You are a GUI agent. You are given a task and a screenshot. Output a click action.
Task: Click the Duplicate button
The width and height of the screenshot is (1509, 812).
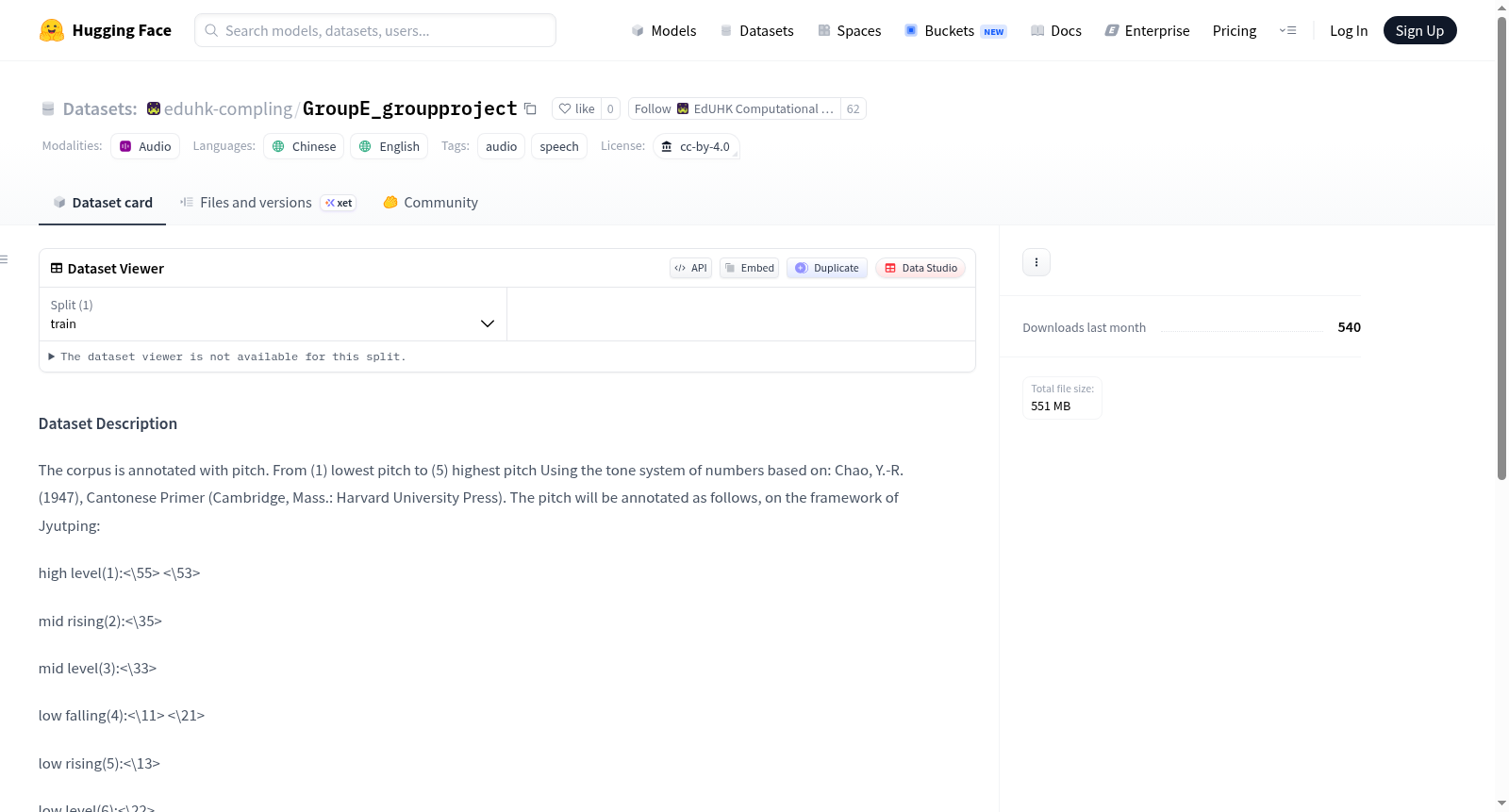coord(827,268)
